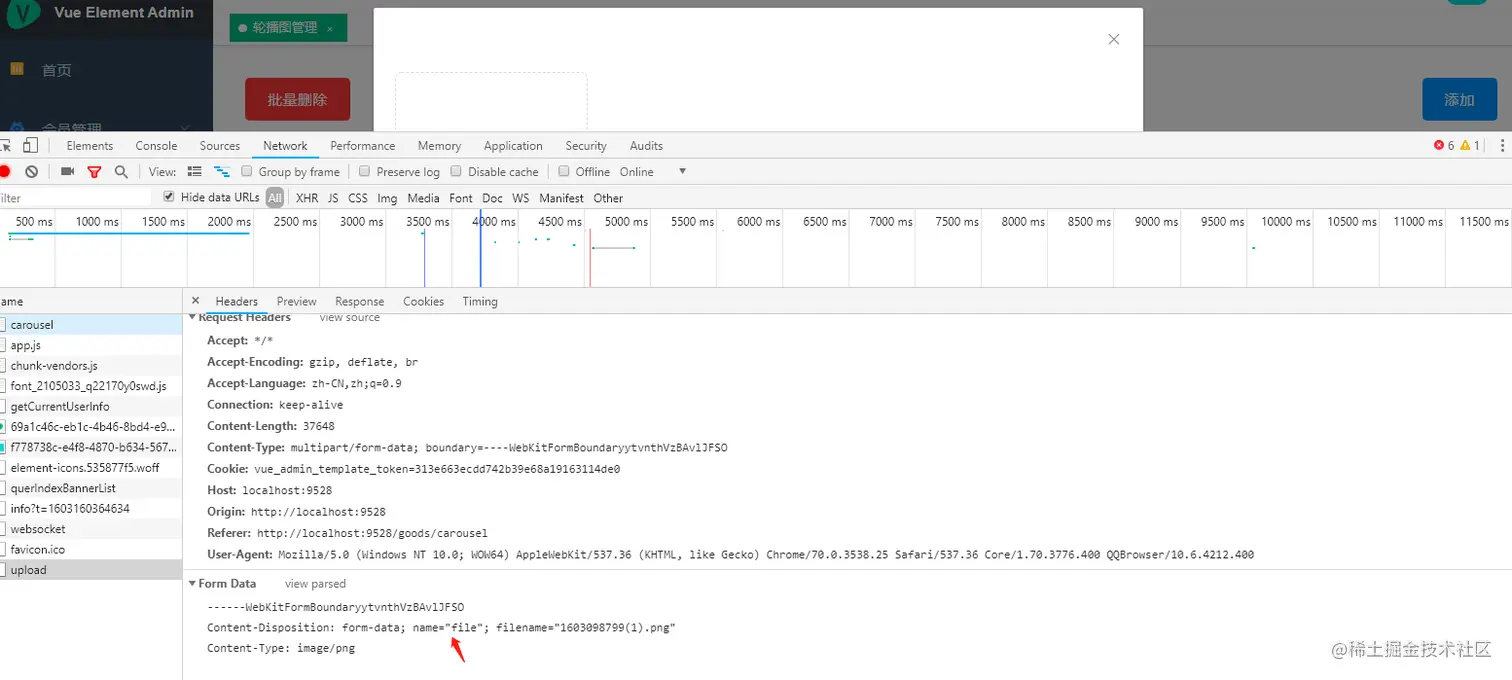Select the Network panel tab
Viewport: 1512px width, 680px height.
285,146
